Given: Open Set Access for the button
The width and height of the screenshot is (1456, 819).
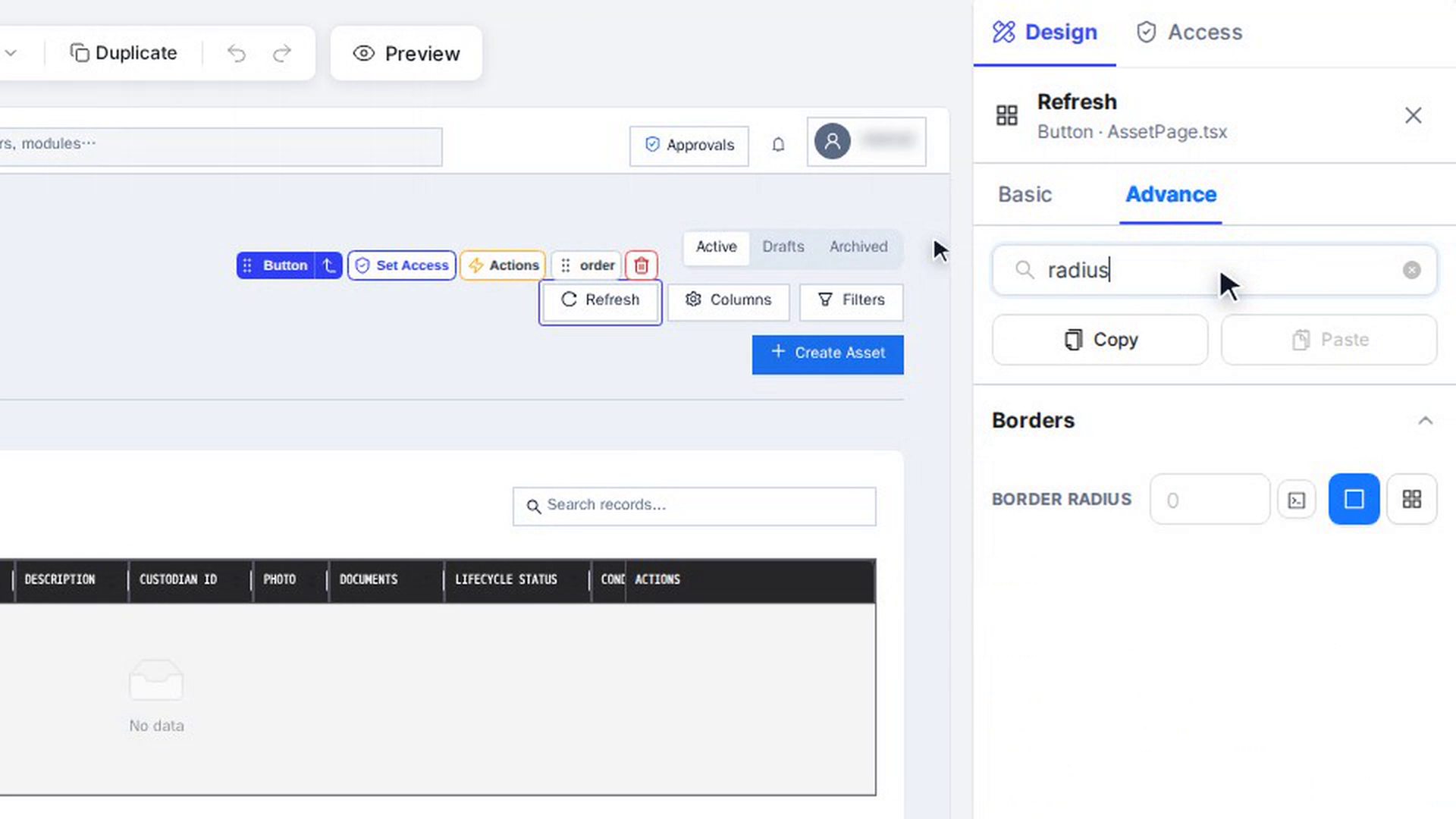Looking at the screenshot, I should coord(402,265).
